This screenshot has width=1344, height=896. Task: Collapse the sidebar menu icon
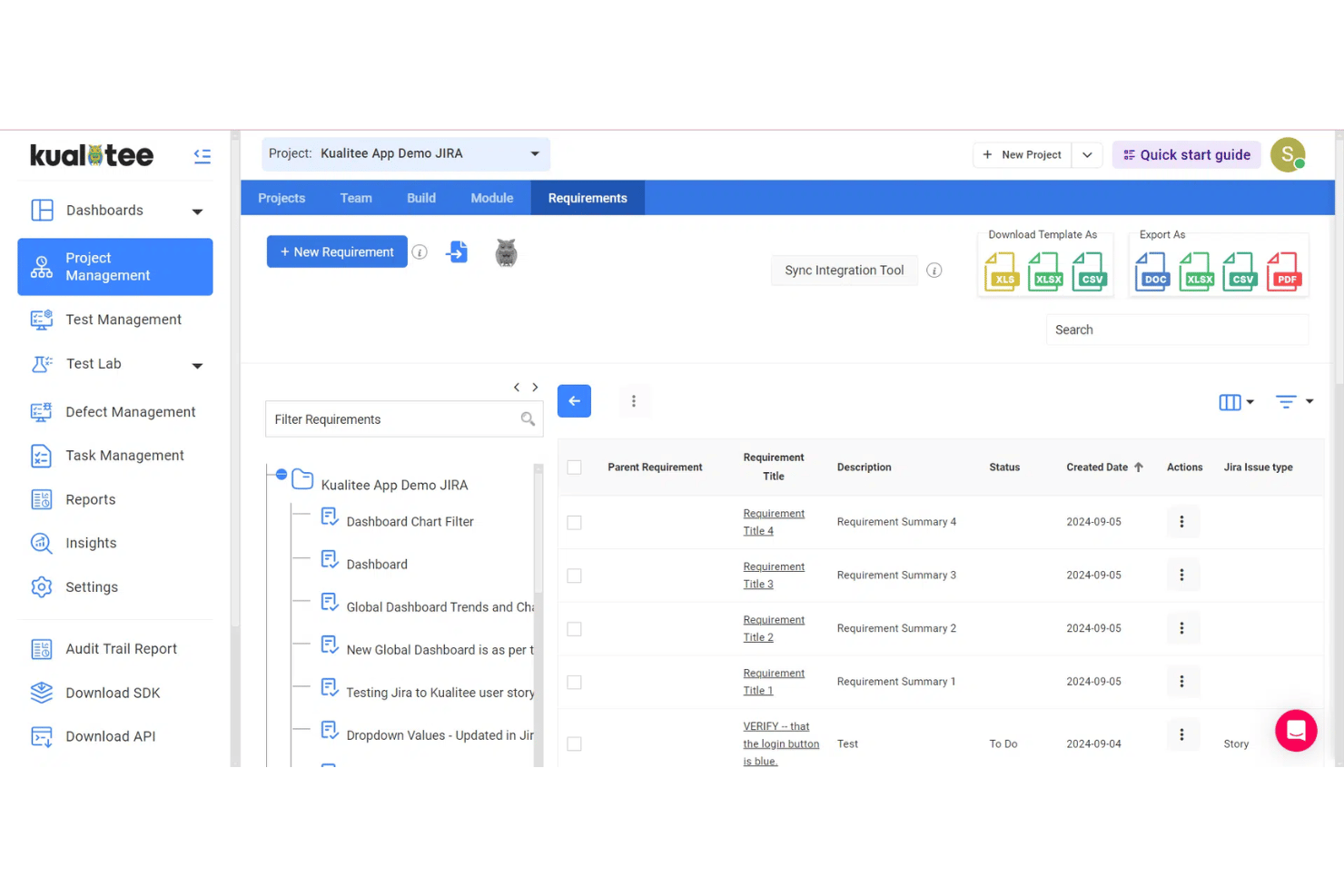click(x=203, y=156)
